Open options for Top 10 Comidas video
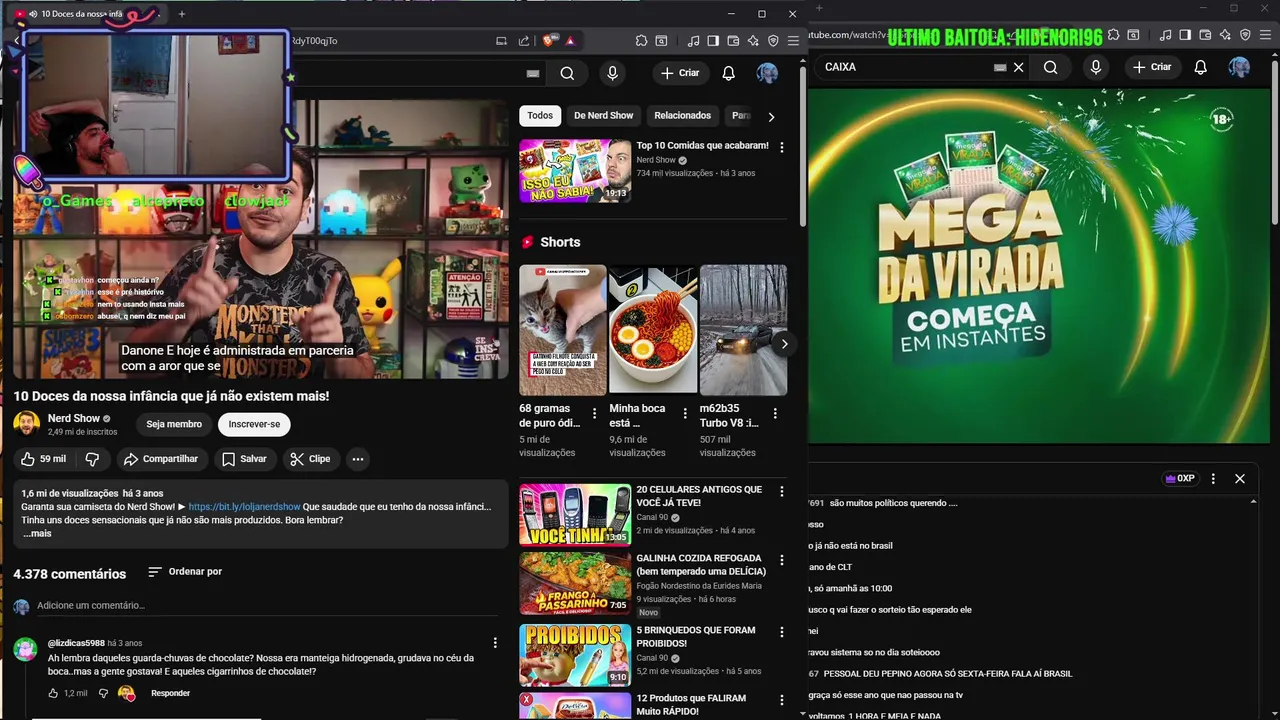Viewport: 1280px width, 720px height. [782, 147]
